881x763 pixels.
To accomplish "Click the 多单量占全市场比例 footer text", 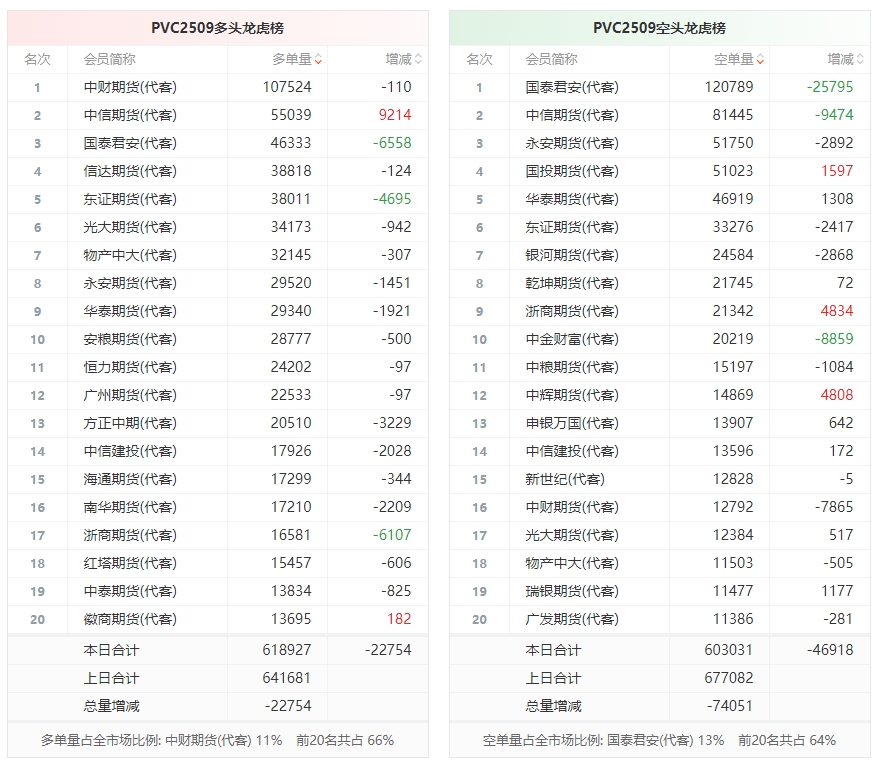I will point(217,741).
